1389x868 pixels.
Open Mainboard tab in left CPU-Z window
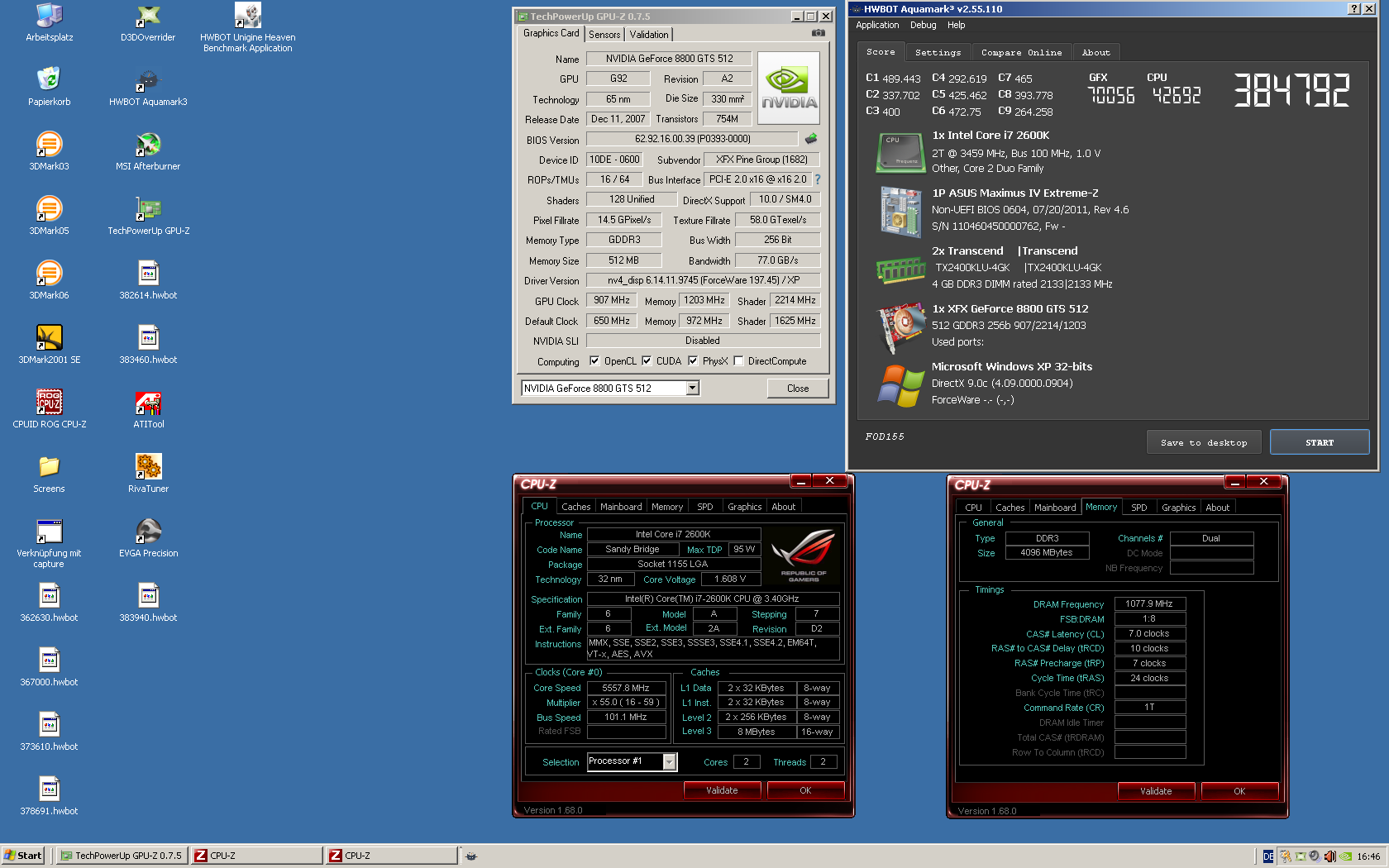pyautogui.click(x=621, y=507)
